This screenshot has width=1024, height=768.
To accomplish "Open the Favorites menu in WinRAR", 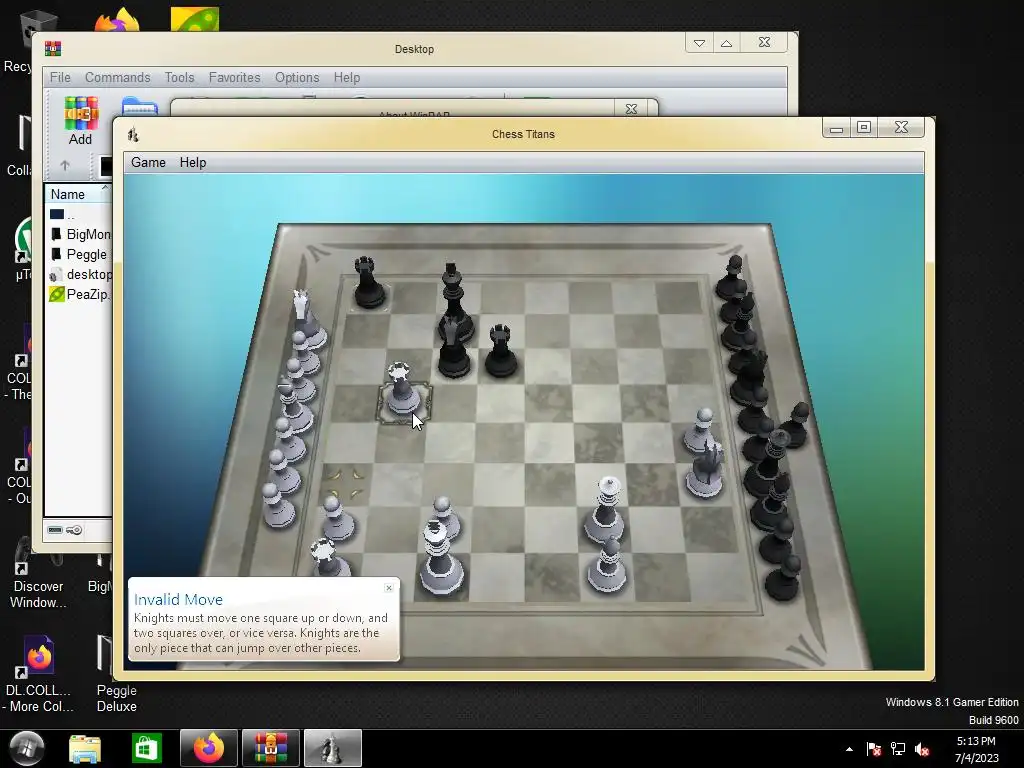I will [x=234, y=78].
